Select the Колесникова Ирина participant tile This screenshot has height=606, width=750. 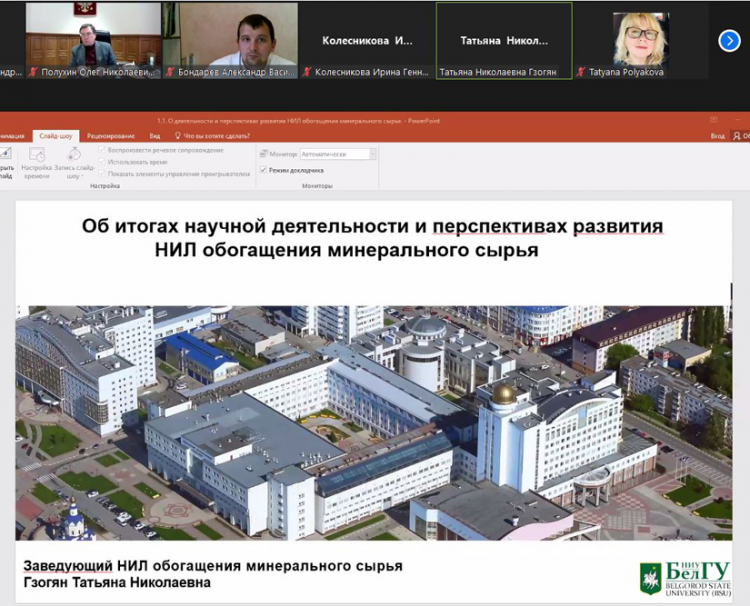(x=367, y=41)
